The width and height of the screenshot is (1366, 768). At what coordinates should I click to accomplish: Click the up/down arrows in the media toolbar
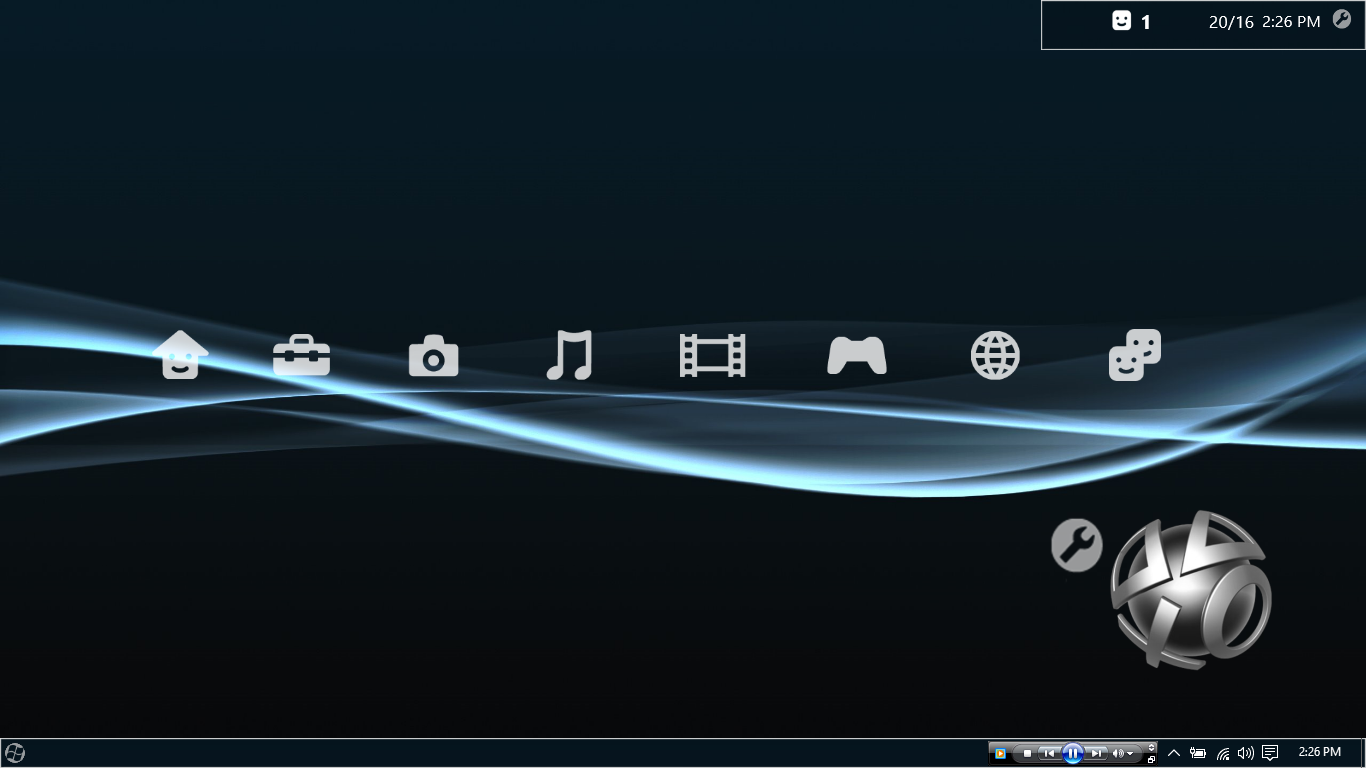click(x=1151, y=747)
